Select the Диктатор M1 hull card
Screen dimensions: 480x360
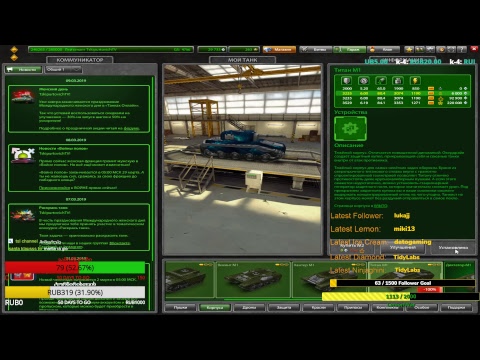point(460,279)
